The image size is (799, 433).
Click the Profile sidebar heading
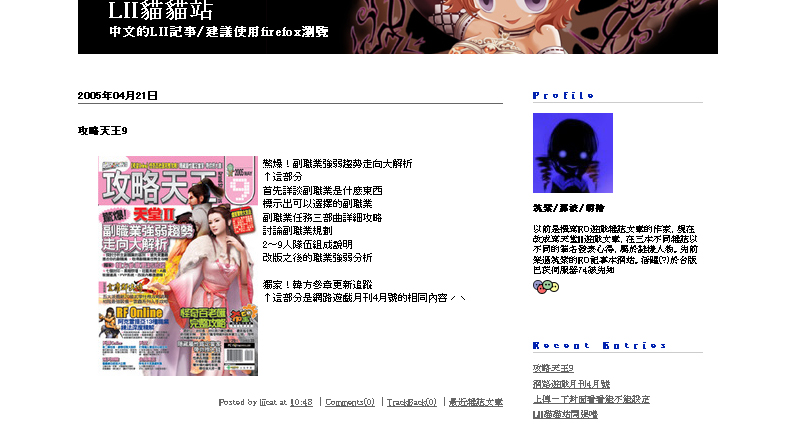(563, 96)
